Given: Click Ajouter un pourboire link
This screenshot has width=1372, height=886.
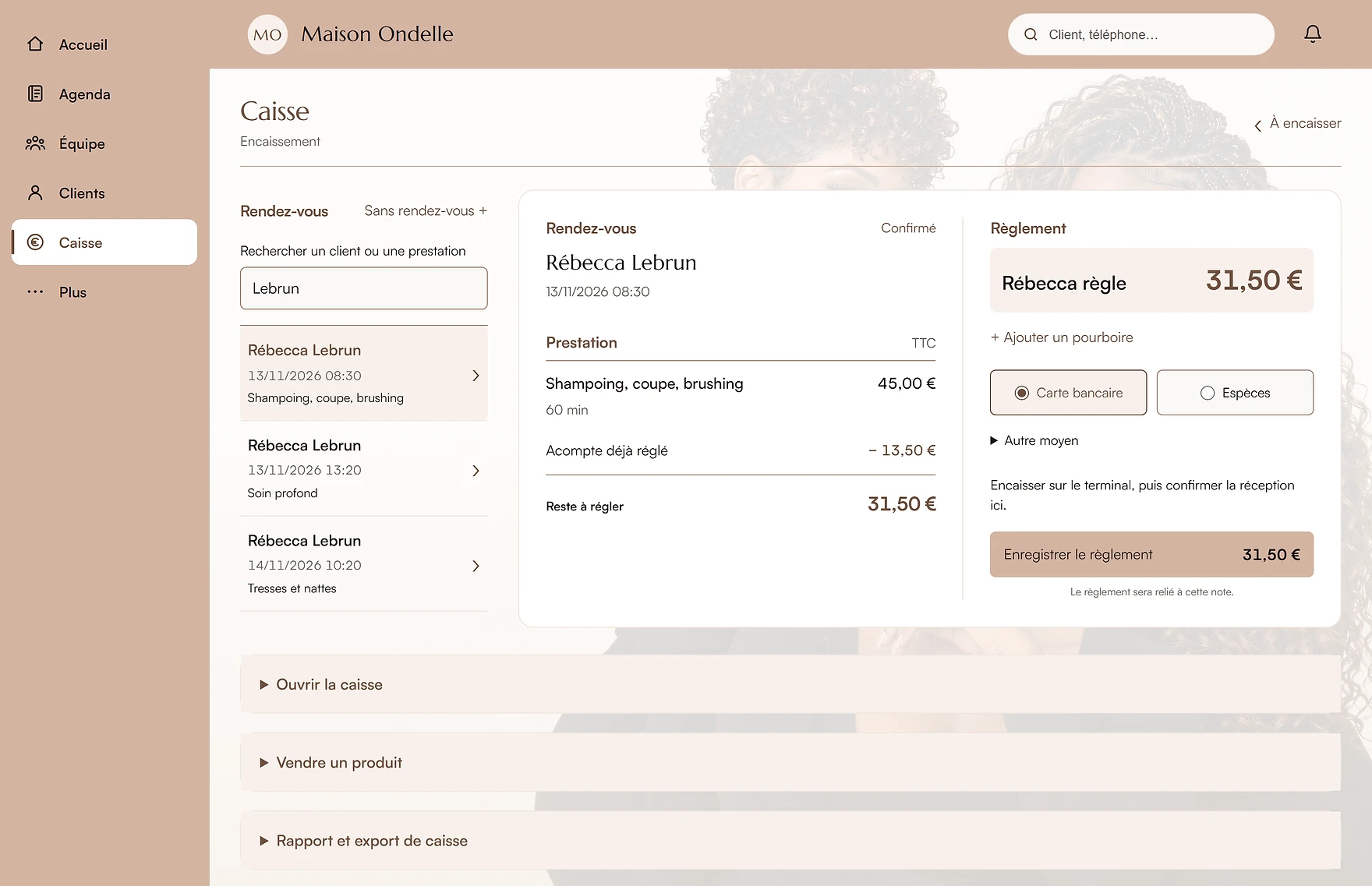Looking at the screenshot, I should [x=1062, y=337].
